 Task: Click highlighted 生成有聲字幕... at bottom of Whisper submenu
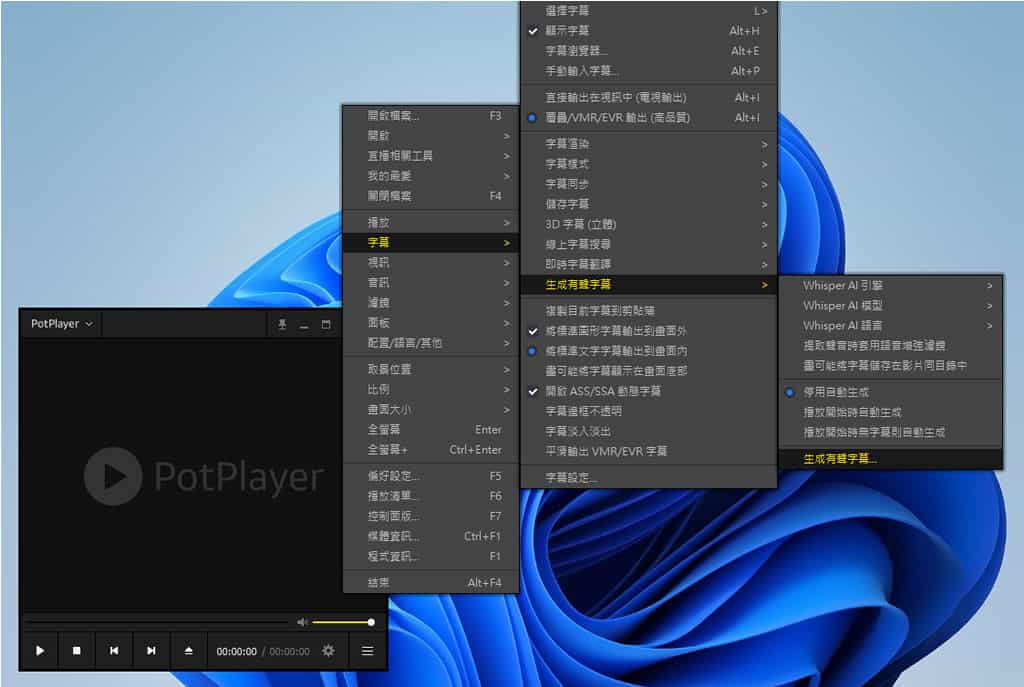point(890,459)
